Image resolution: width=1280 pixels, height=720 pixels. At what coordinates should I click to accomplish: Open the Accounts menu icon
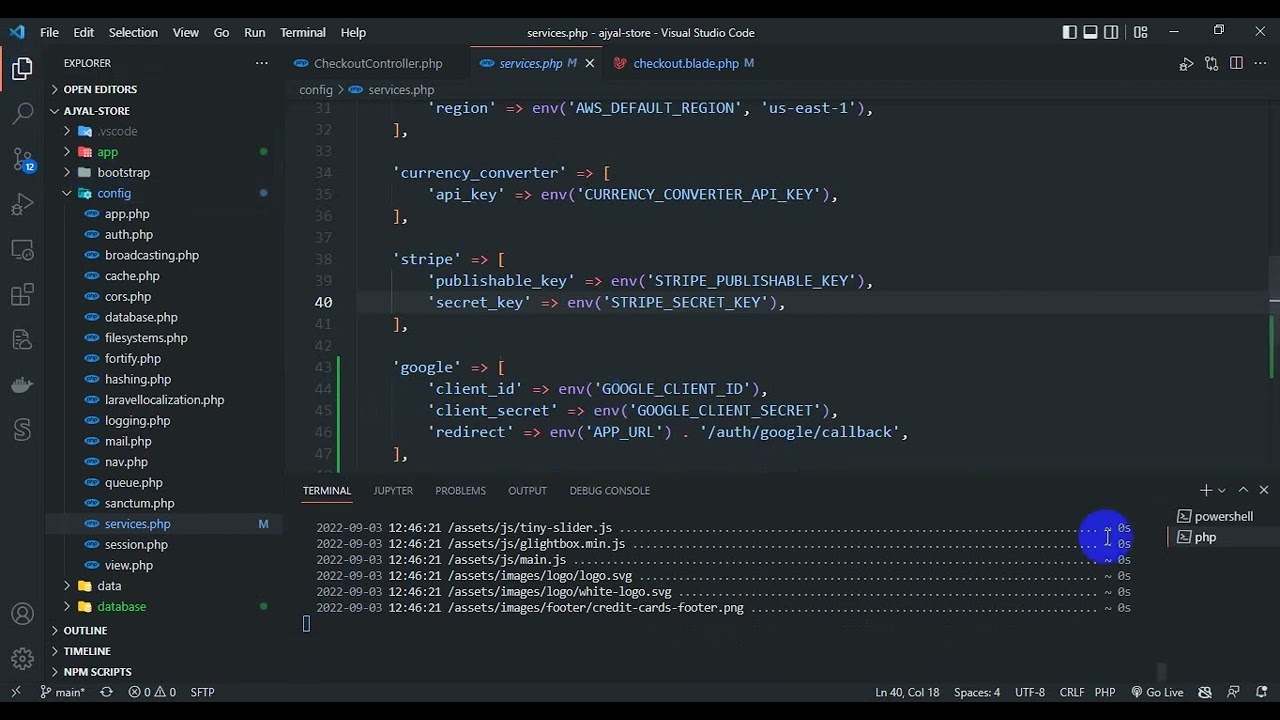point(22,614)
